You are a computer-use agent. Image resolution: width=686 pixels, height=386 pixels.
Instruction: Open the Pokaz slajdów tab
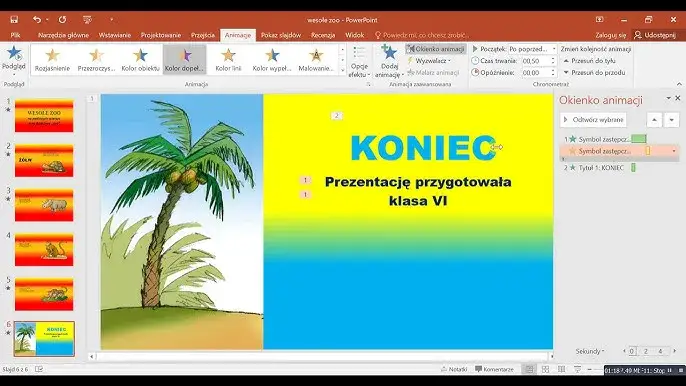(281, 35)
